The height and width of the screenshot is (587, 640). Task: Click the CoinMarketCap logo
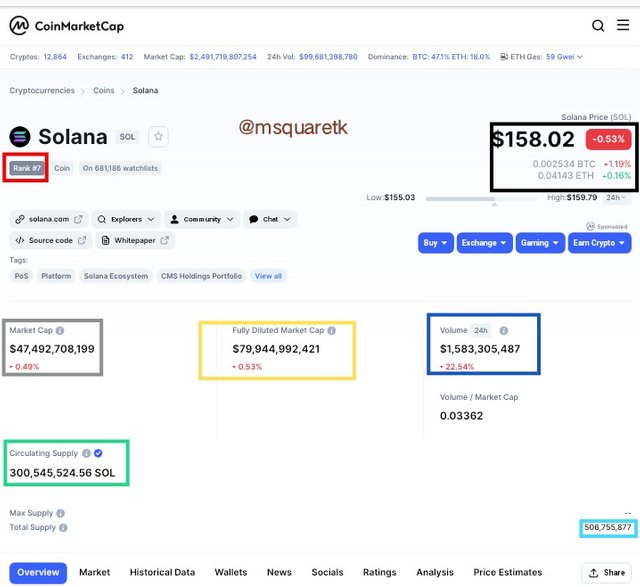coord(67,26)
